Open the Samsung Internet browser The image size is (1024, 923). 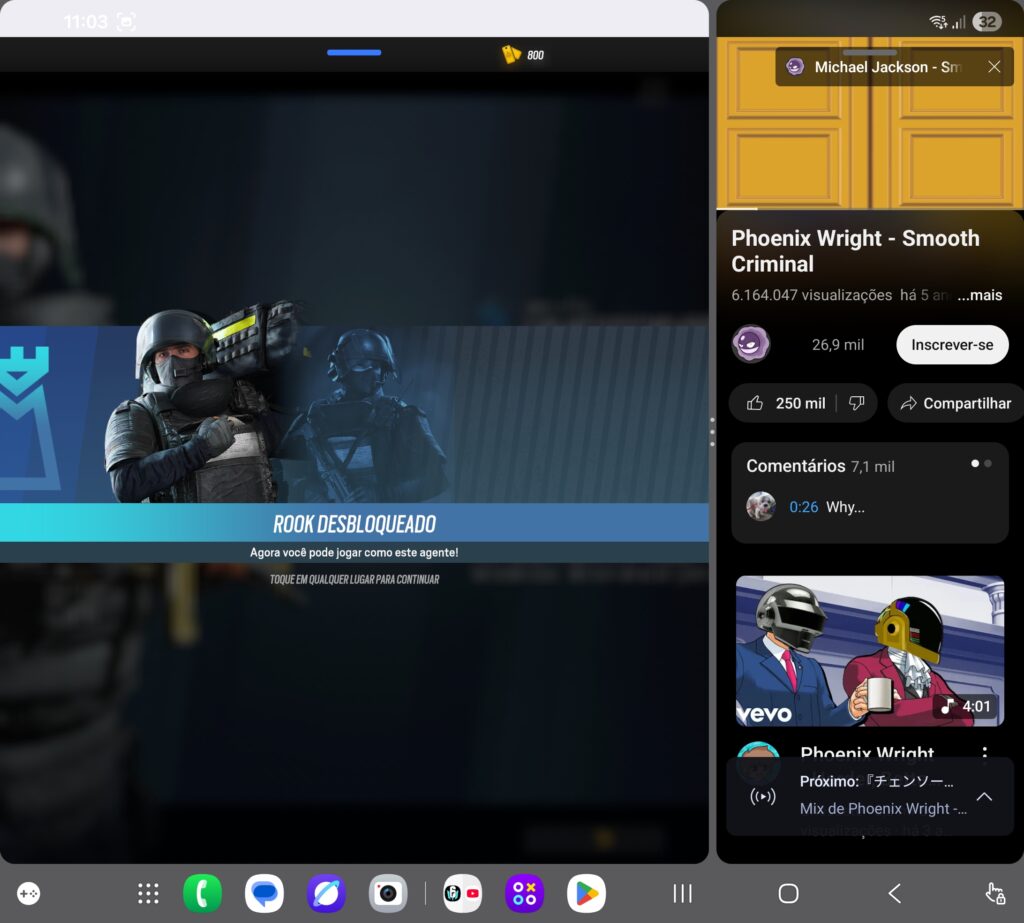point(326,893)
